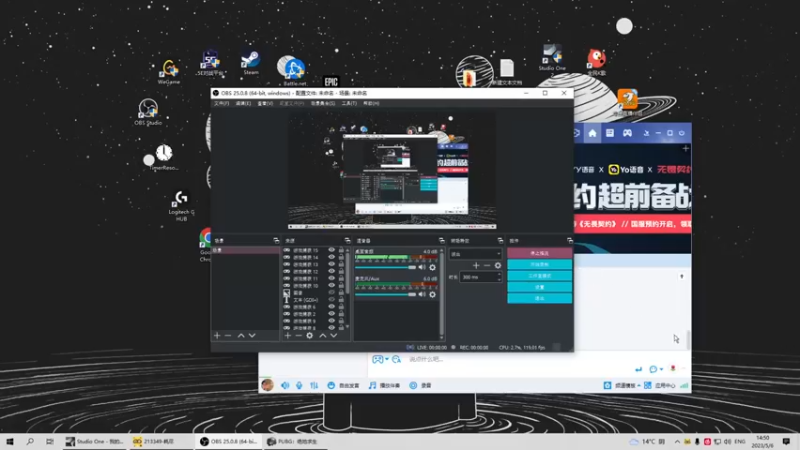Toggle lock on Game Capture 10 source
This screenshot has height=450, width=800.
[x=341, y=286]
